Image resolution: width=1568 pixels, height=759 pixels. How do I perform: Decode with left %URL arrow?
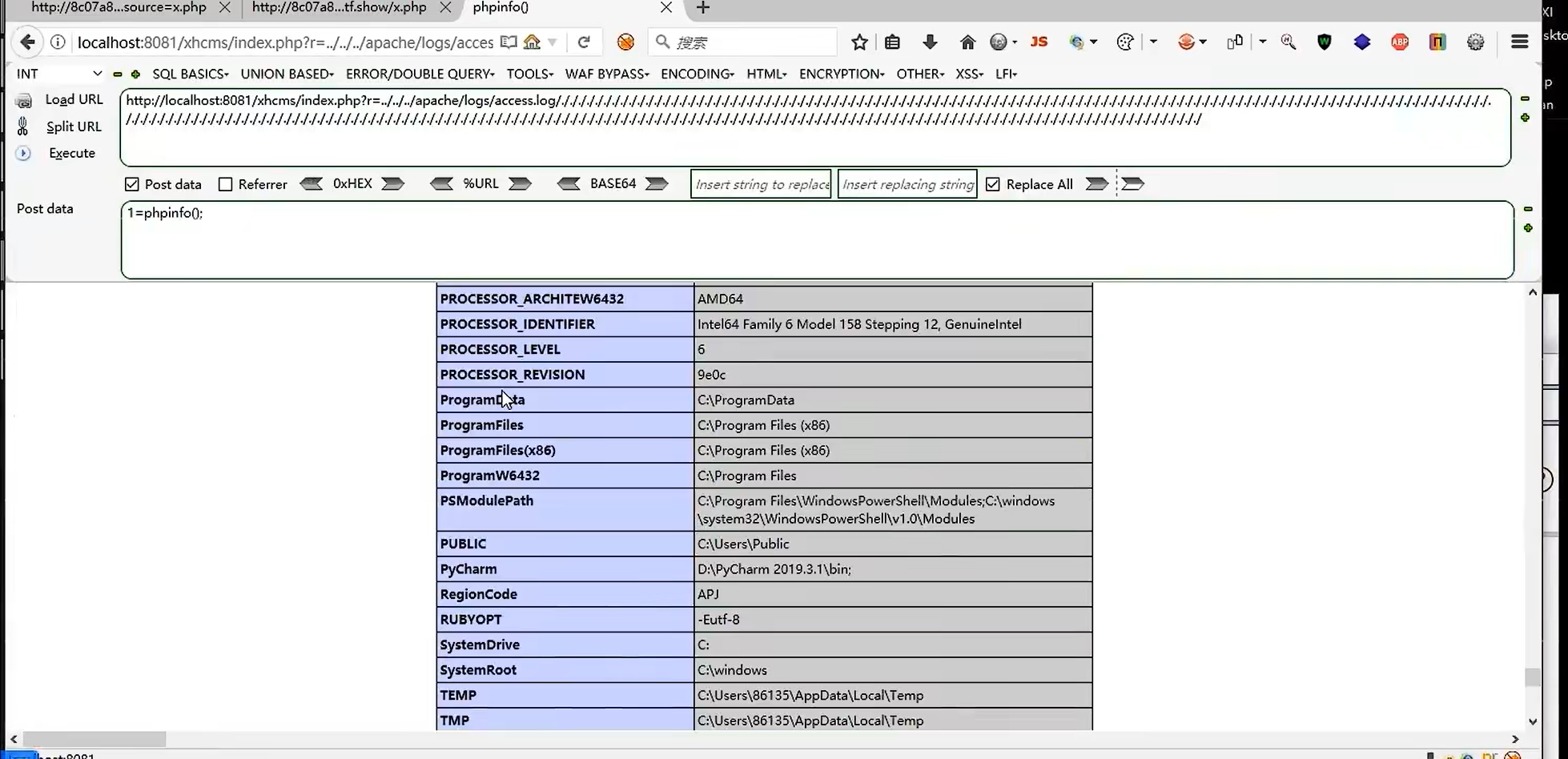tap(441, 183)
